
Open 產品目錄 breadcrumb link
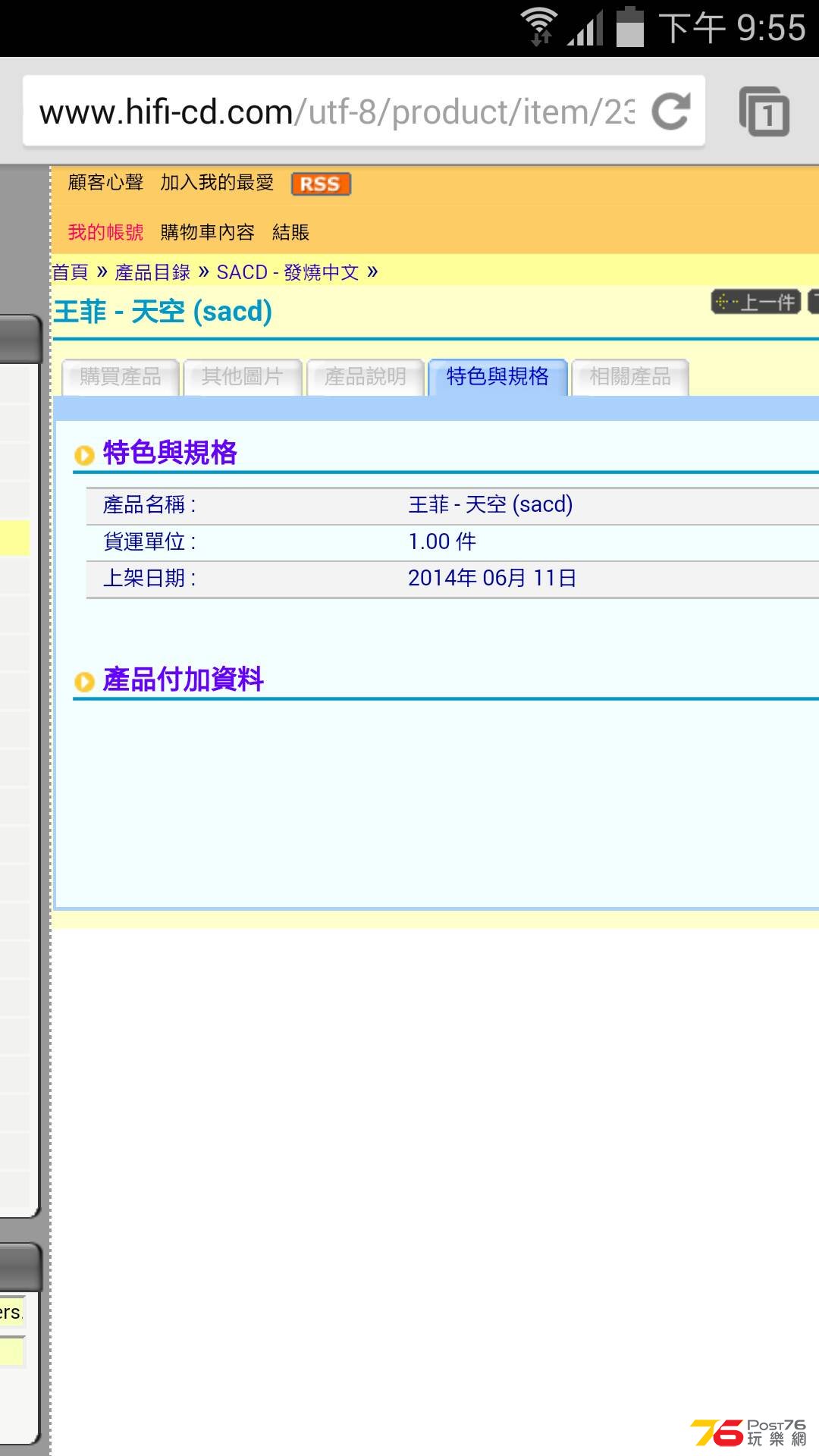tap(152, 272)
